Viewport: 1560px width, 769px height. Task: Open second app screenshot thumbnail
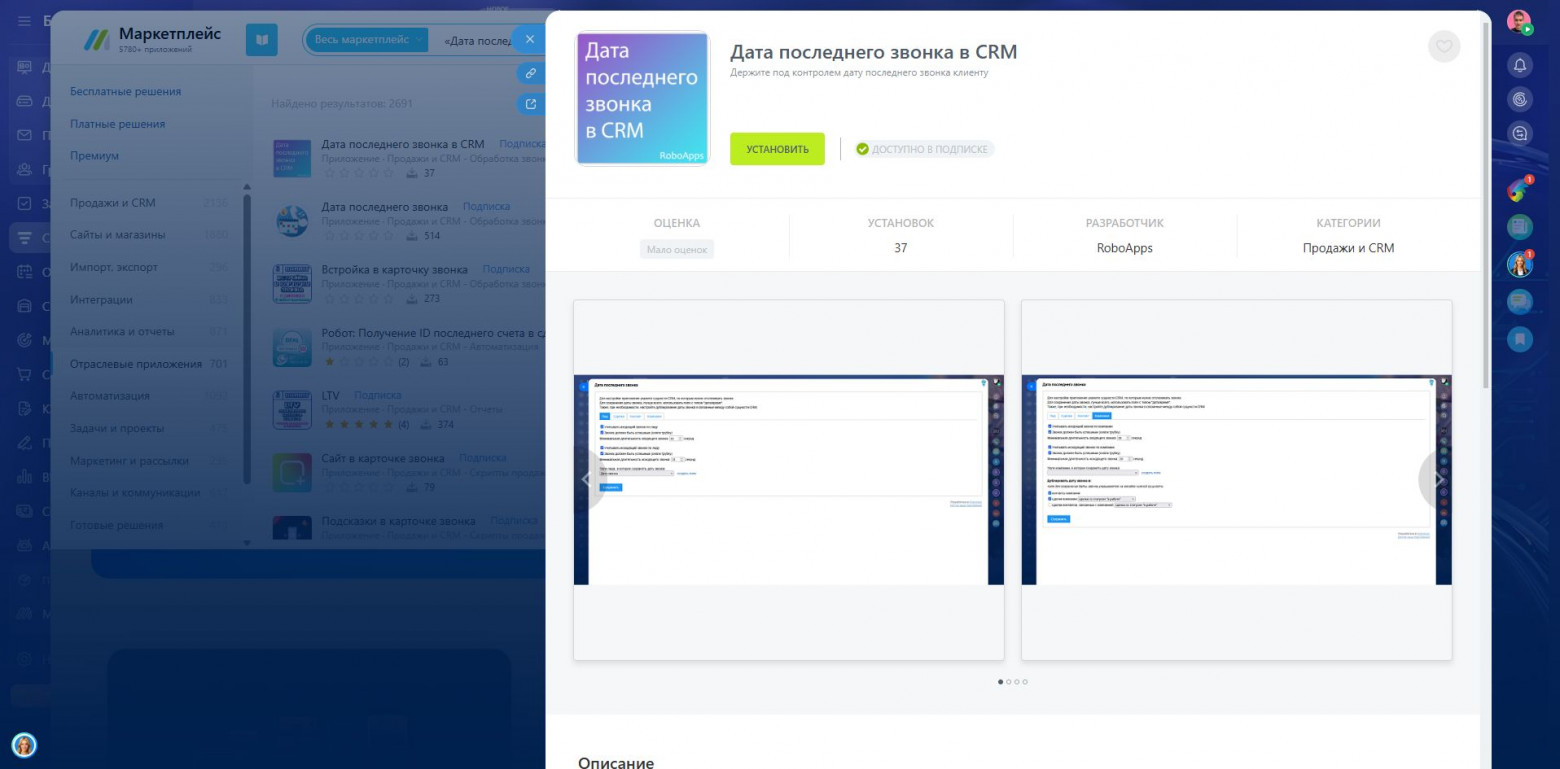(1236, 480)
